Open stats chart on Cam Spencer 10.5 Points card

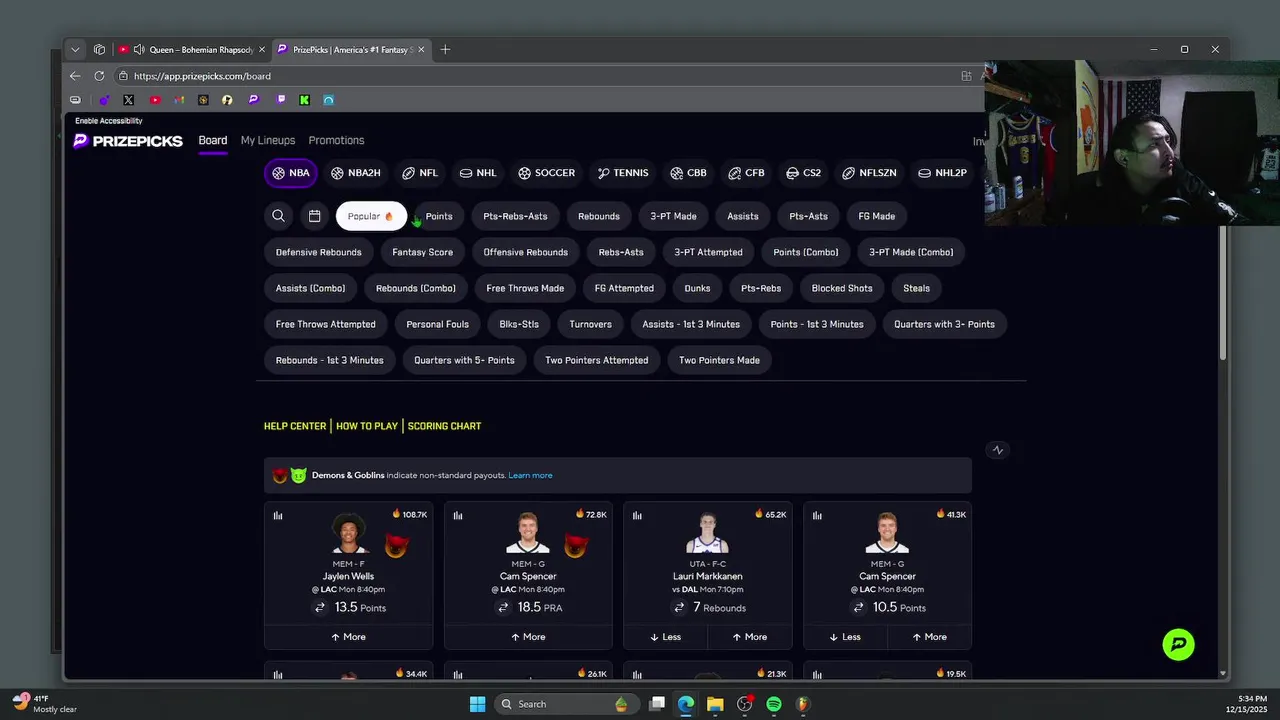coord(817,516)
